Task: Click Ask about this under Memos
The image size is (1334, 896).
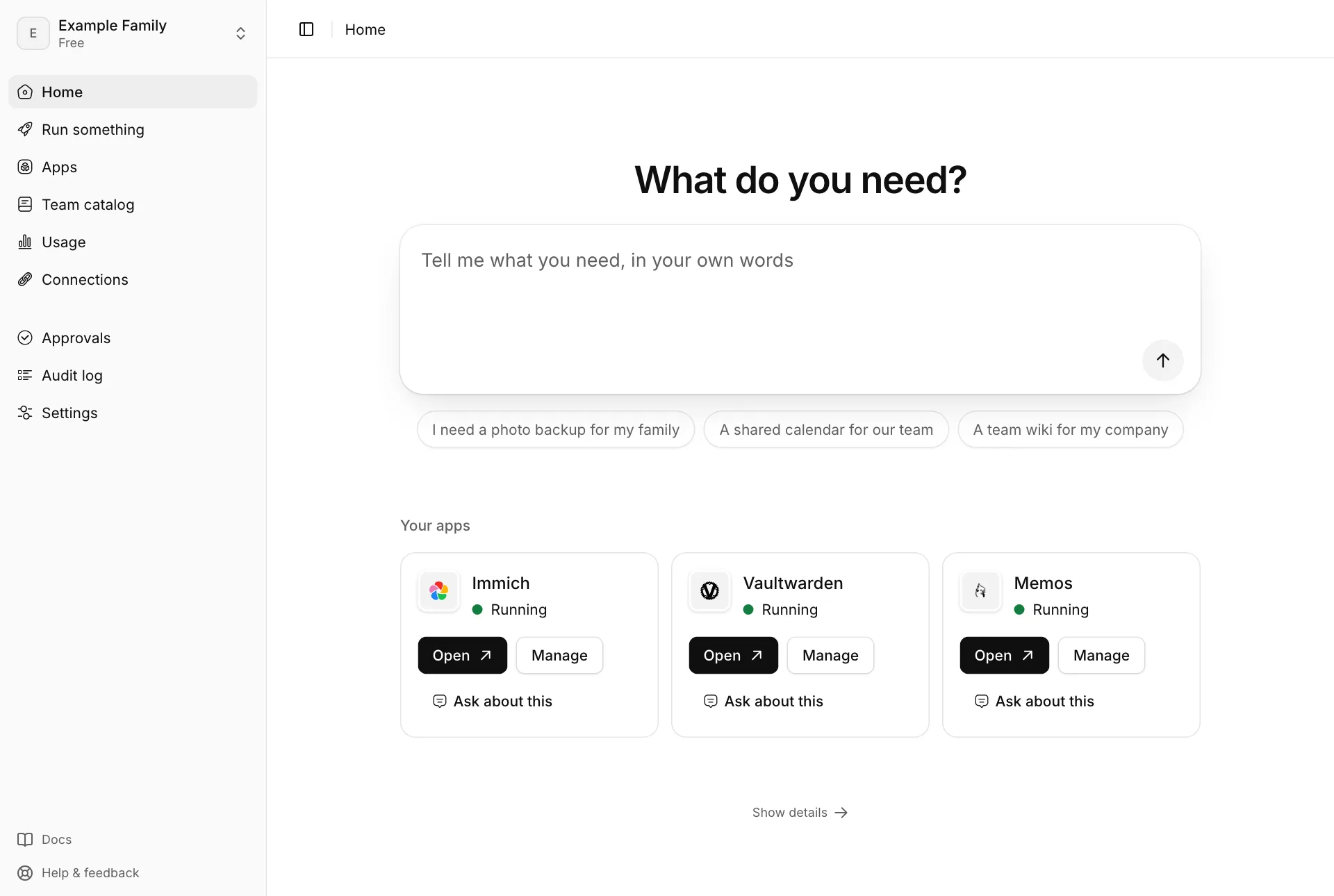Action: [1035, 701]
